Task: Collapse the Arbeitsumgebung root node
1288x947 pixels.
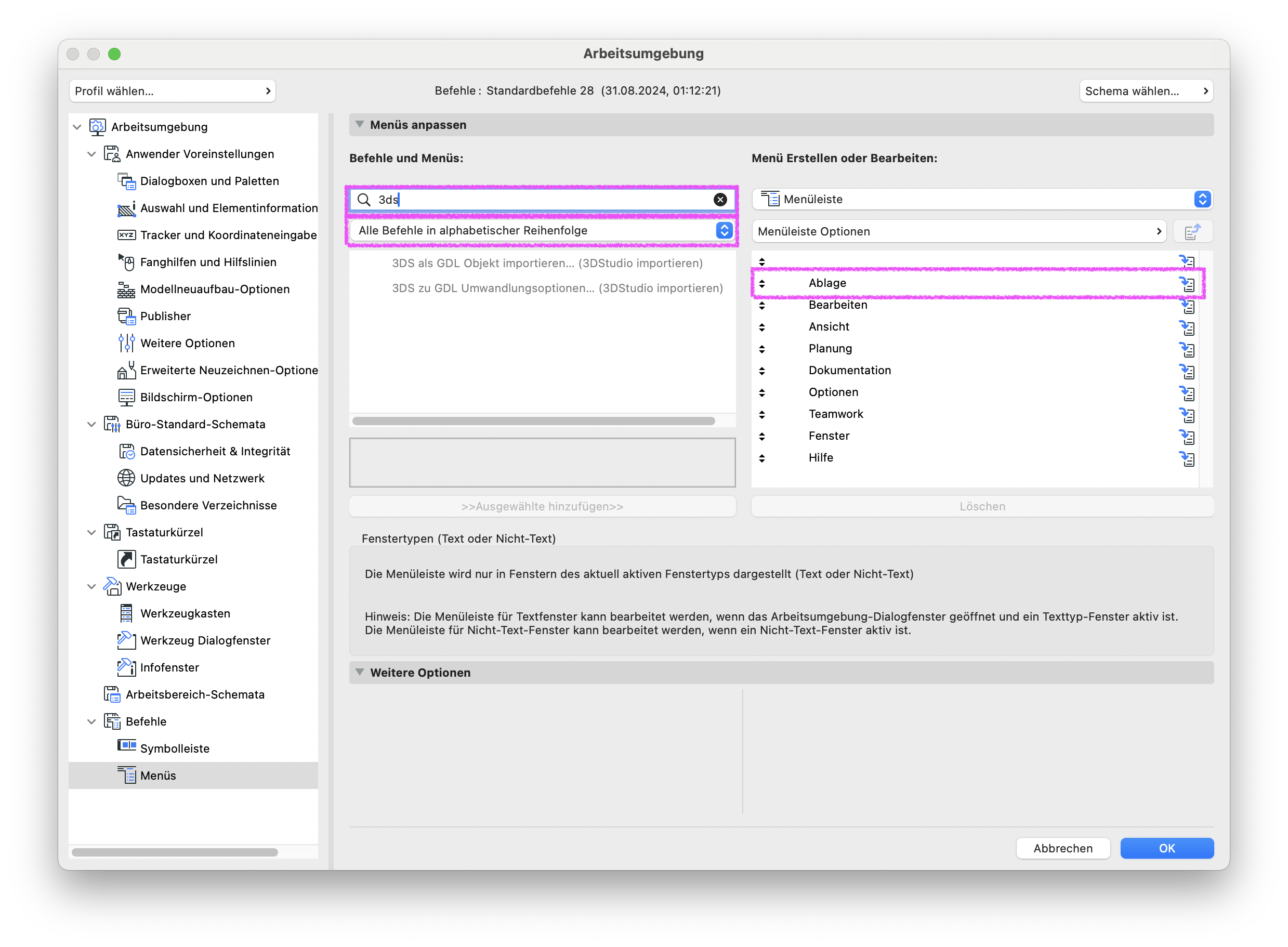Action: [x=77, y=127]
